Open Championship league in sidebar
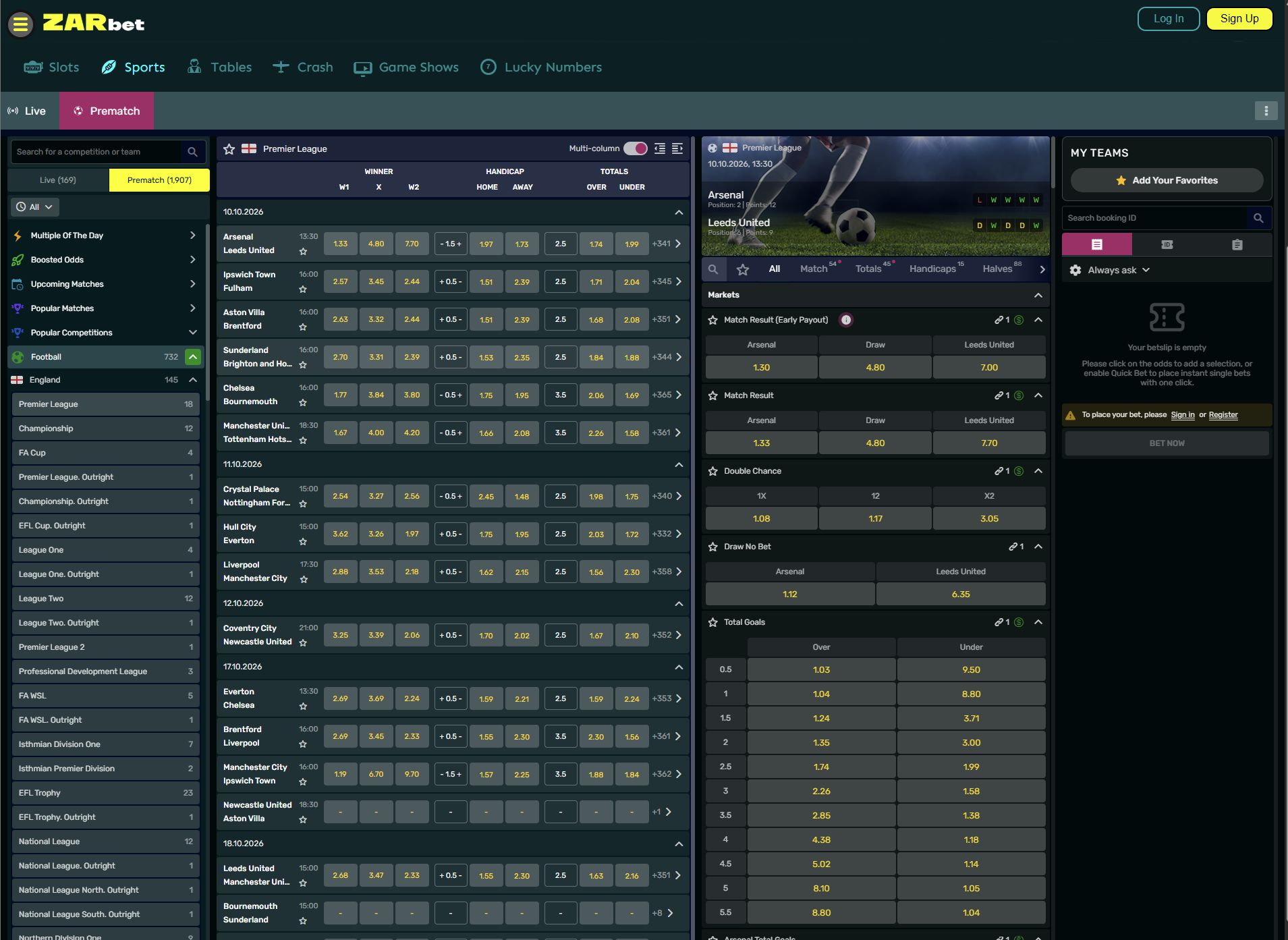Image resolution: width=1288 pixels, height=940 pixels. 105,428
